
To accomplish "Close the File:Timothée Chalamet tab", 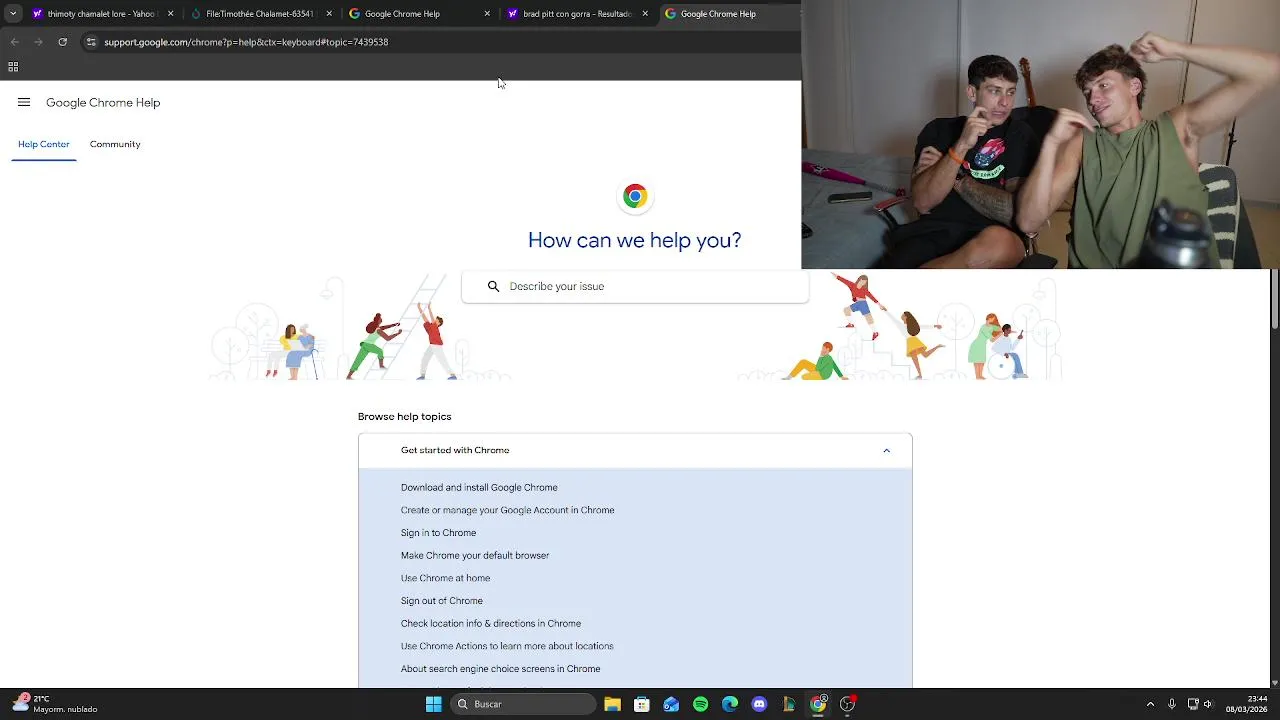I will point(329,14).
